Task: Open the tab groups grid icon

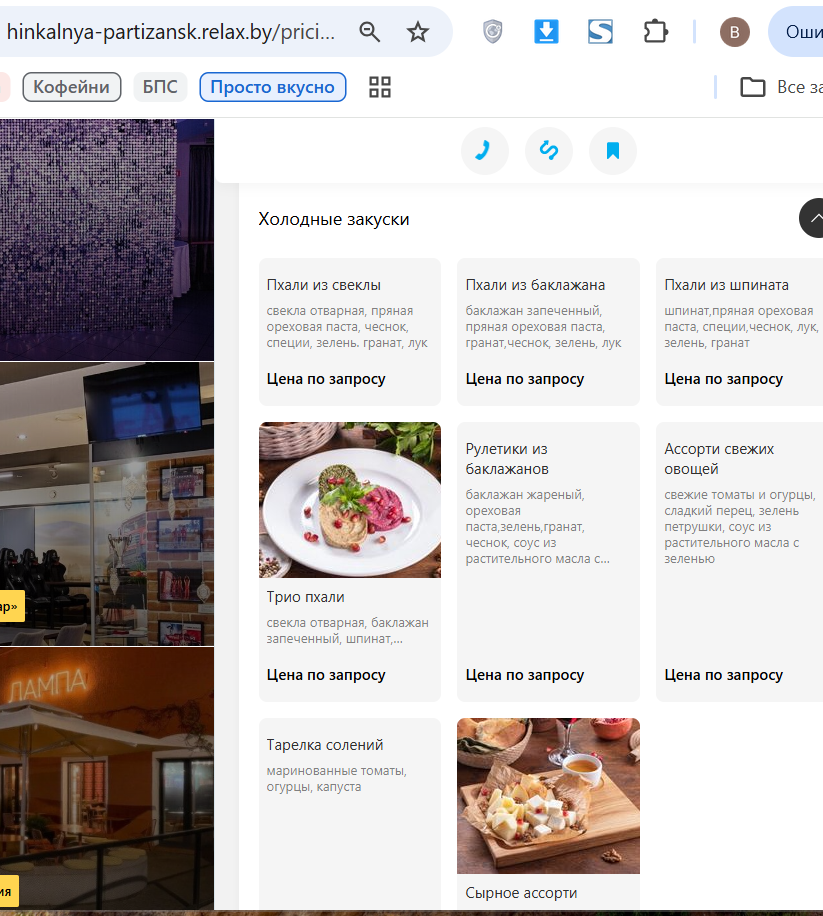Action: click(380, 87)
